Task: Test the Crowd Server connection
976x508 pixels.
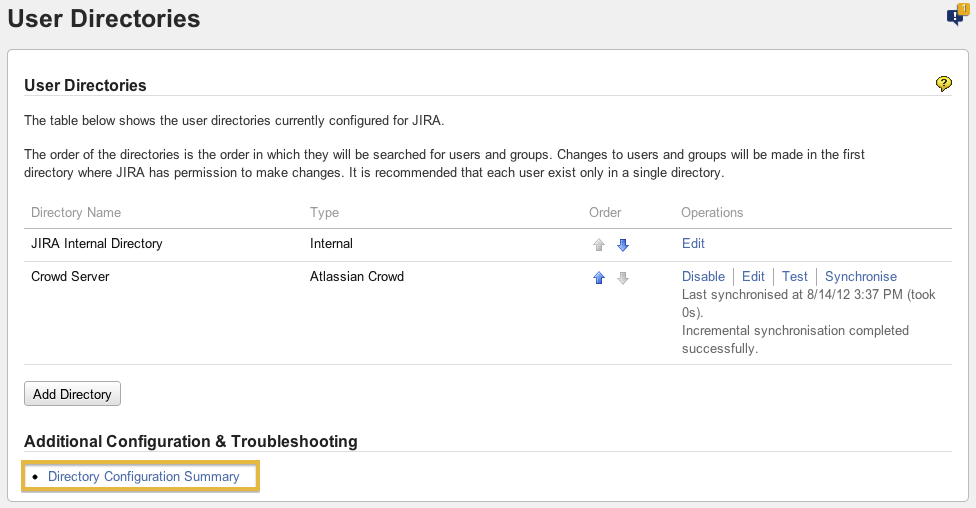Action: point(795,276)
